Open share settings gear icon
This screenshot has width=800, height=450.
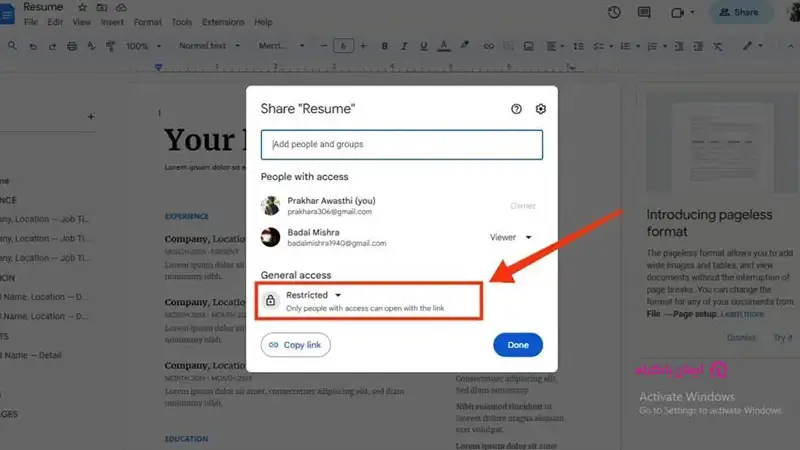pyautogui.click(x=541, y=109)
